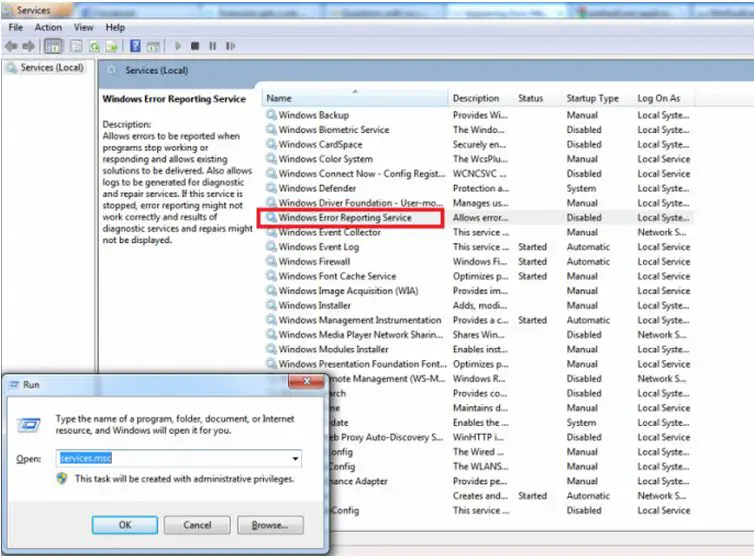
Task: Click 'Shares Win...' description cell
Action: [x=478, y=334]
